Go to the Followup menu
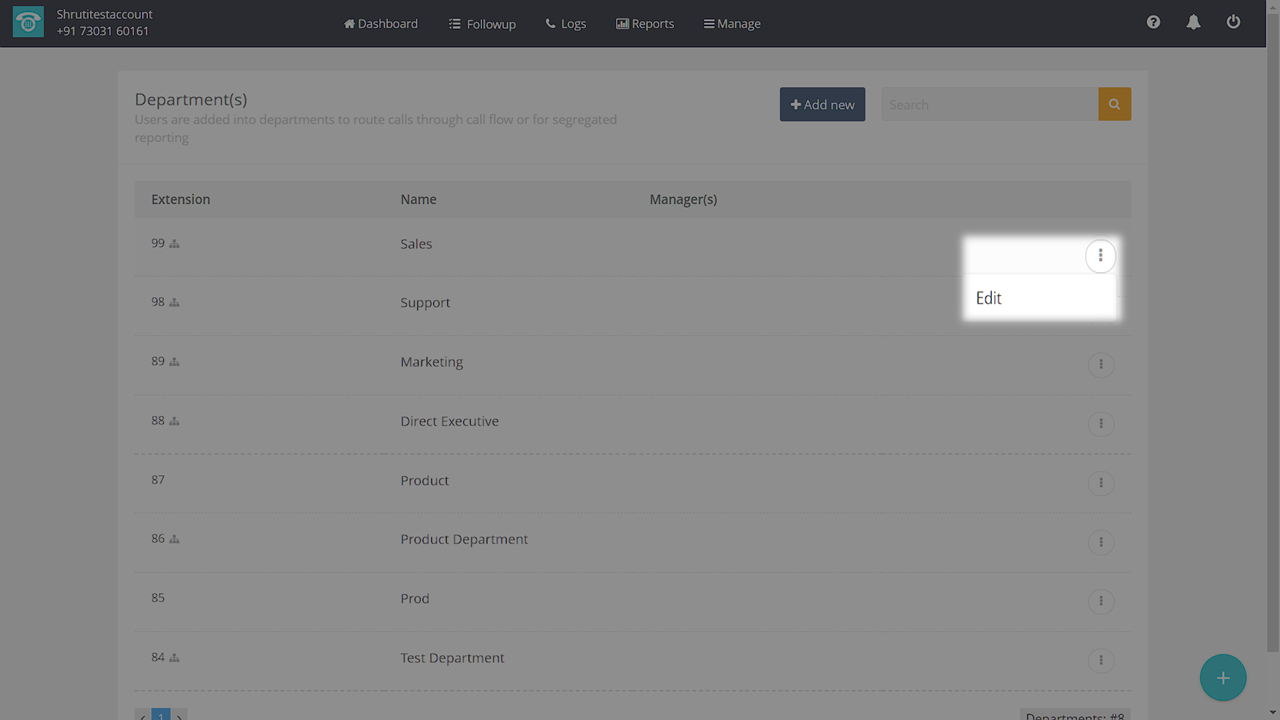The width and height of the screenshot is (1280, 720). point(482,23)
